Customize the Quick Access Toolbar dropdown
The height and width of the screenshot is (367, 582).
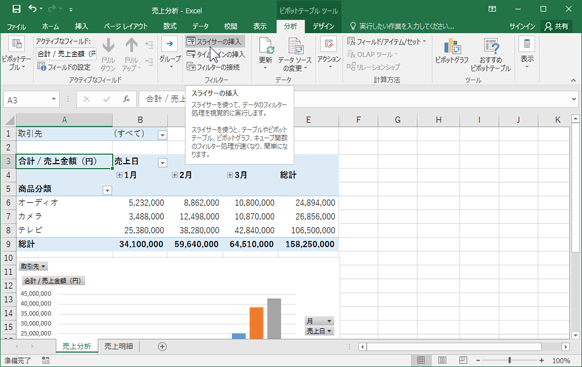point(71,9)
